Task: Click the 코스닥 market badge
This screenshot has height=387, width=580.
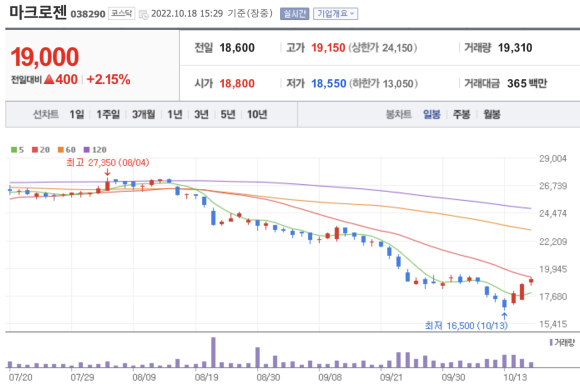Action: (121, 14)
